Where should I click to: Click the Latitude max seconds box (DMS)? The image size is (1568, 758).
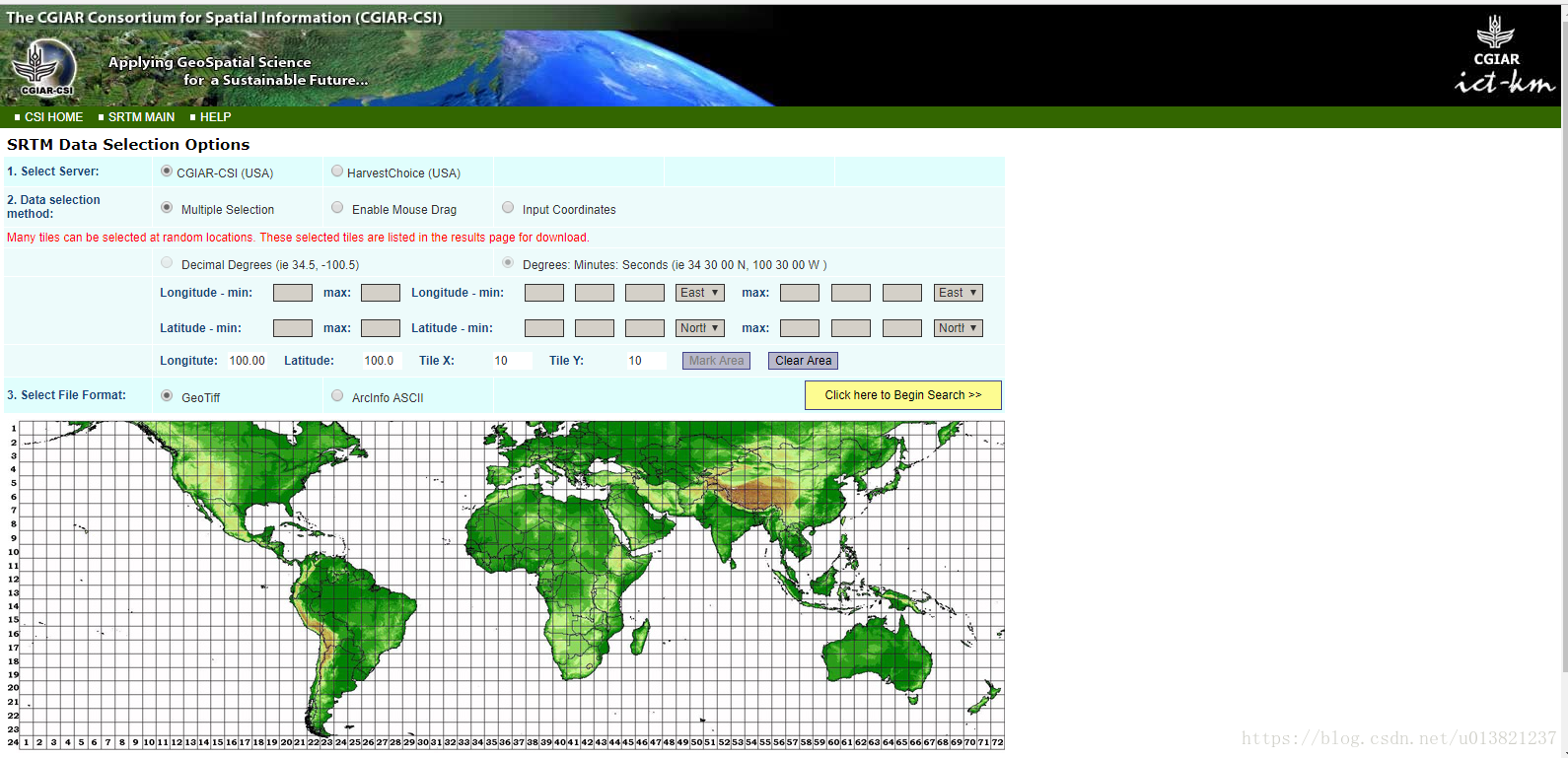click(902, 328)
